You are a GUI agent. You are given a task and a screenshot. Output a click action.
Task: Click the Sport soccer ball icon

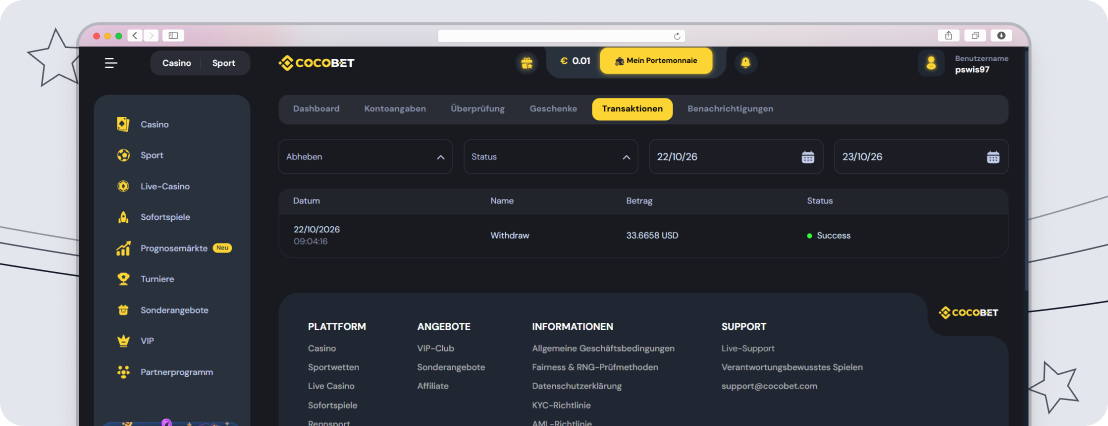tap(123, 155)
